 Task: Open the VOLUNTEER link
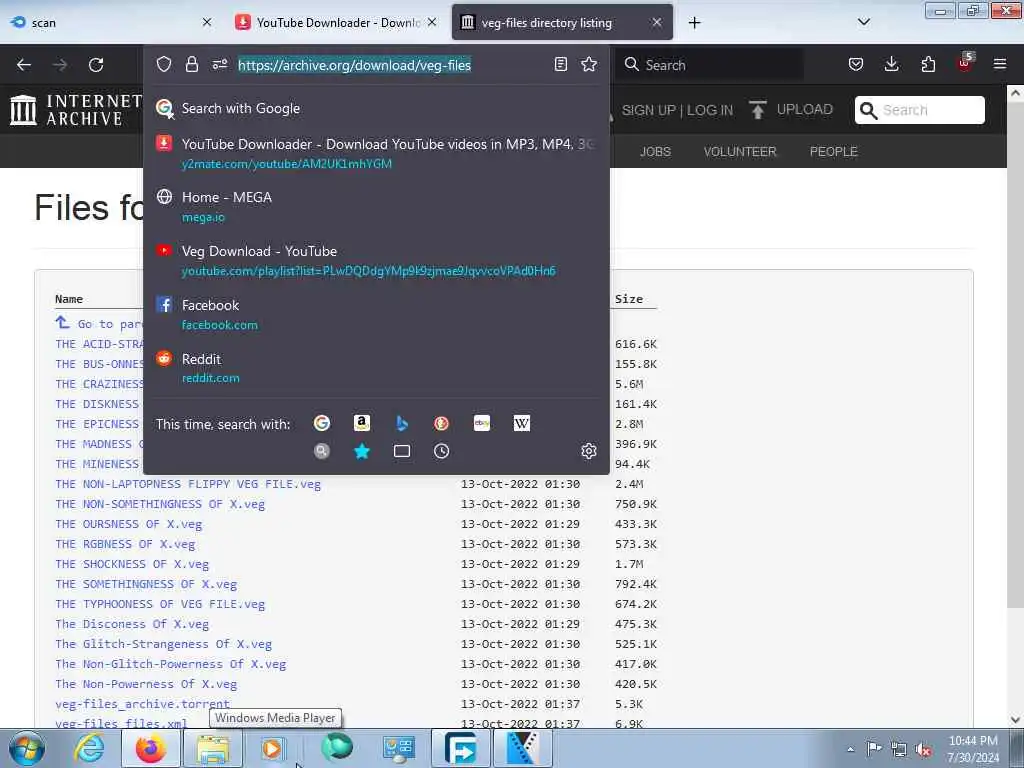[x=740, y=152]
